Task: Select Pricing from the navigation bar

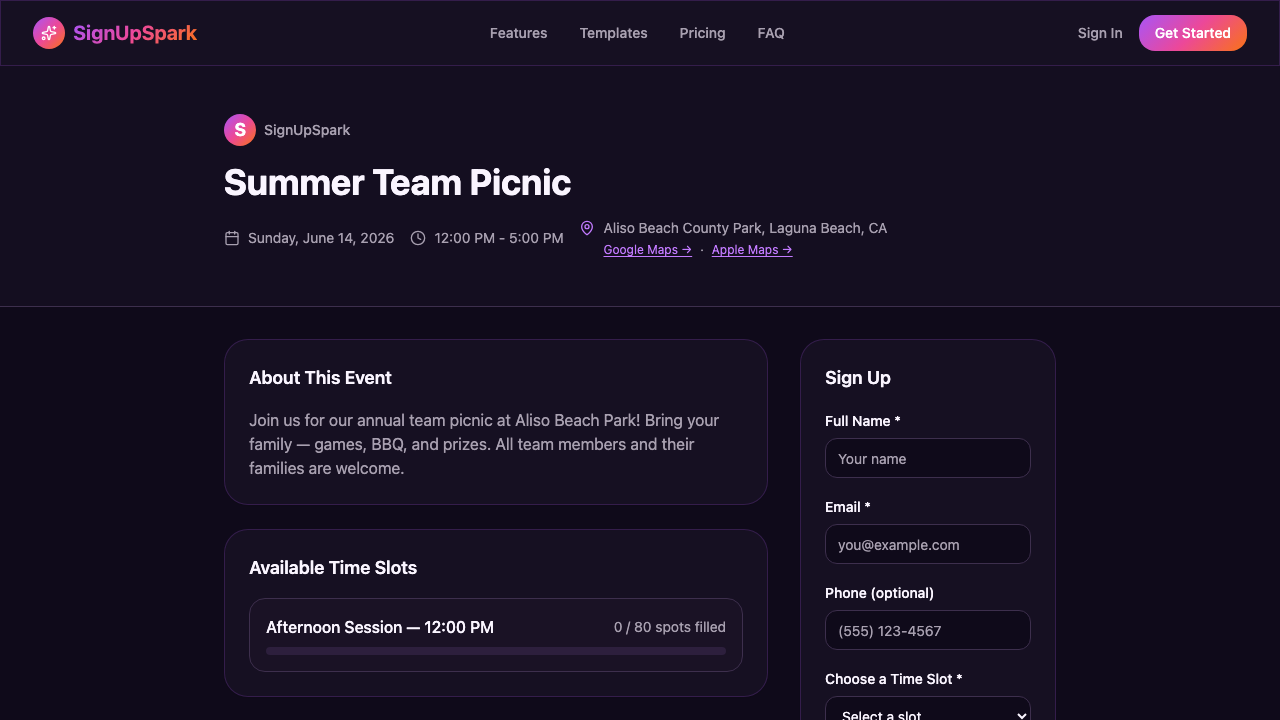Action: point(702,33)
